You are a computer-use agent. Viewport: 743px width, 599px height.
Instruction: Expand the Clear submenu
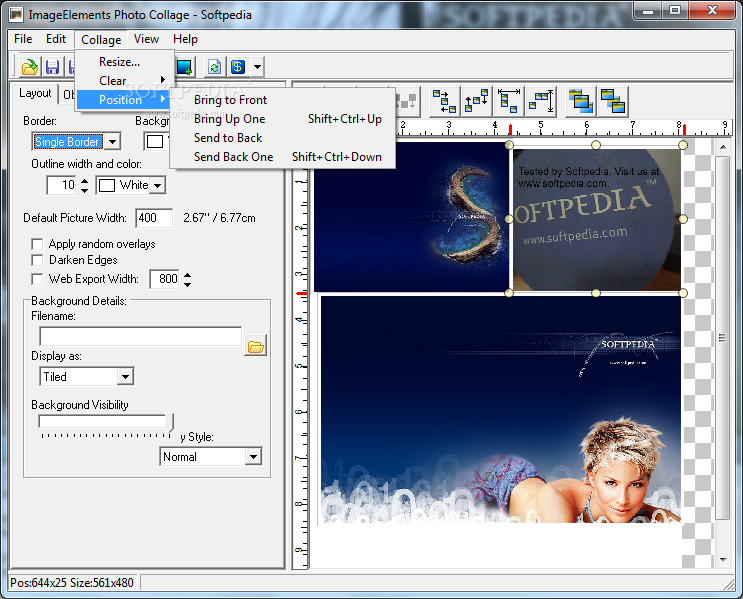123,81
